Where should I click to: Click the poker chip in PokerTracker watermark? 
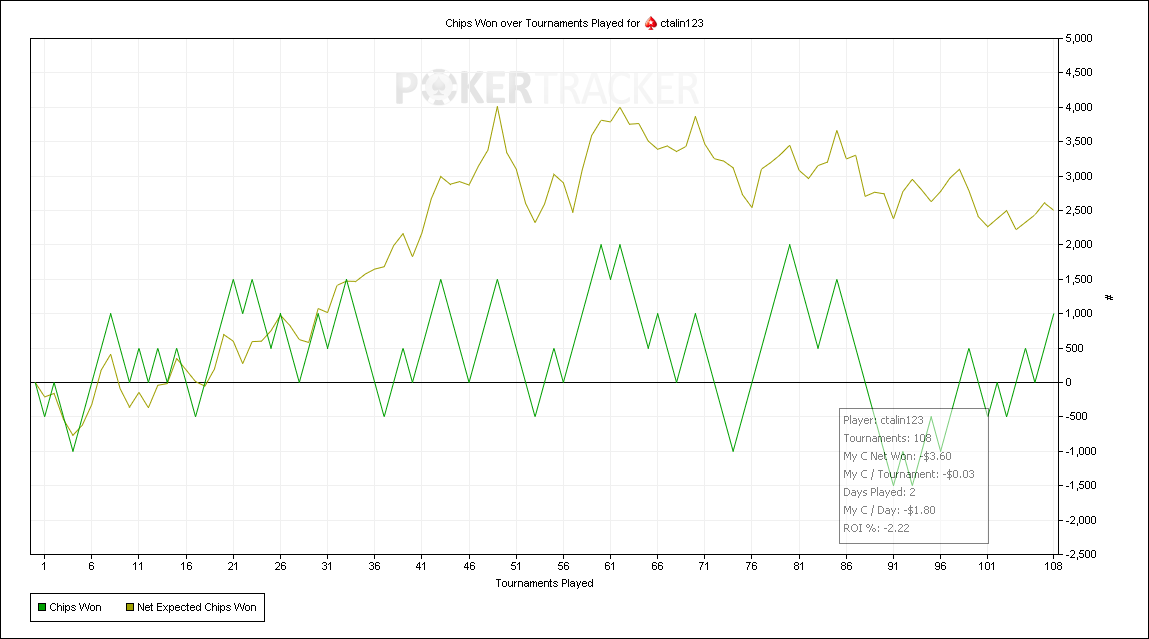coord(438,88)
